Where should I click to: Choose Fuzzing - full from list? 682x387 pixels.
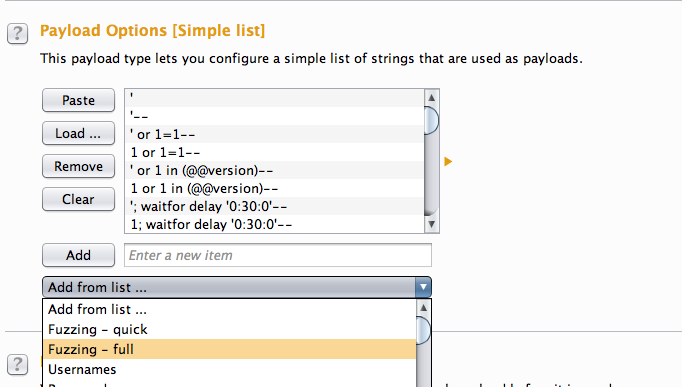229,349
